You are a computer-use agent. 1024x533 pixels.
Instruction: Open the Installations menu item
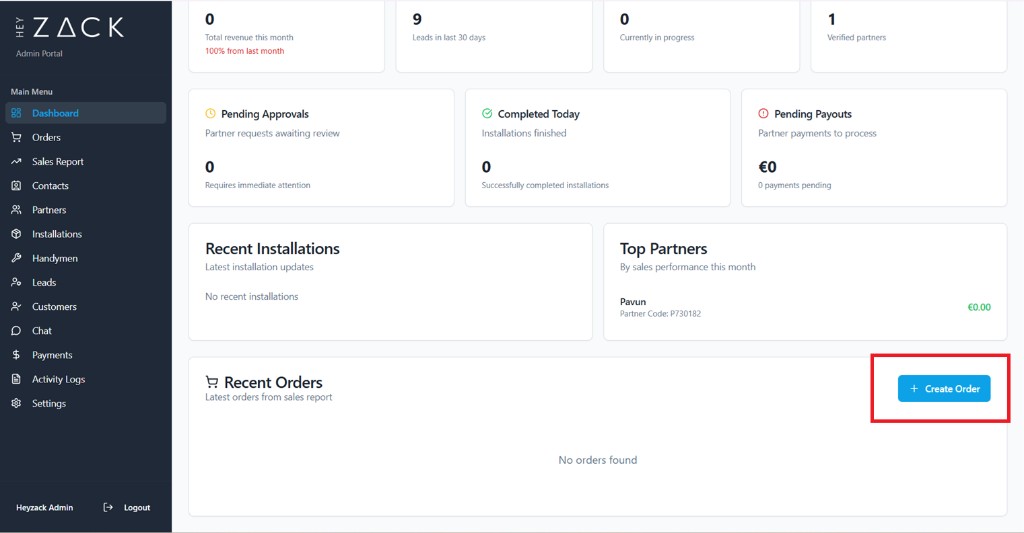tap(86, 234)
